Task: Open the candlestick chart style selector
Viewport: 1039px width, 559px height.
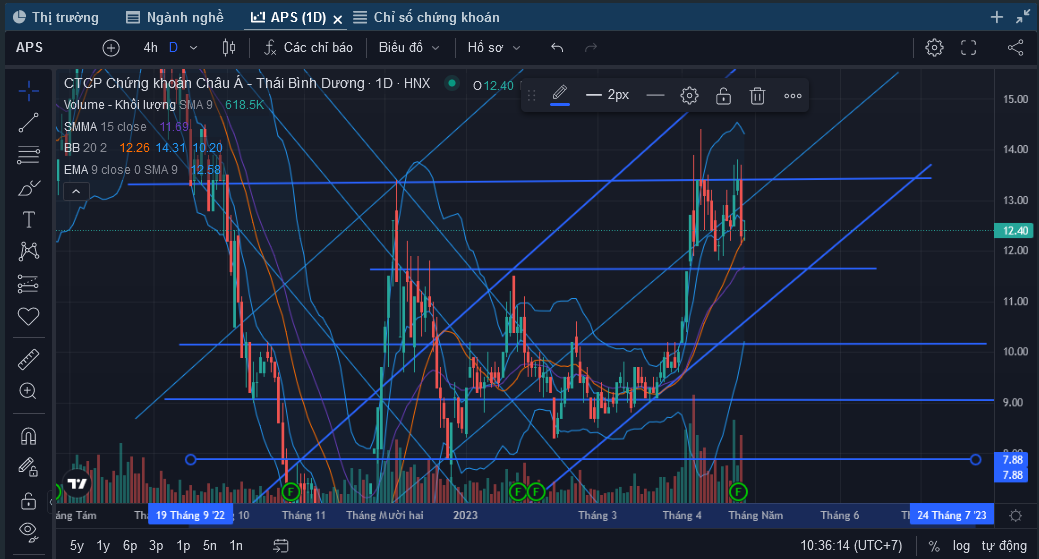Action: coord(229,48)
